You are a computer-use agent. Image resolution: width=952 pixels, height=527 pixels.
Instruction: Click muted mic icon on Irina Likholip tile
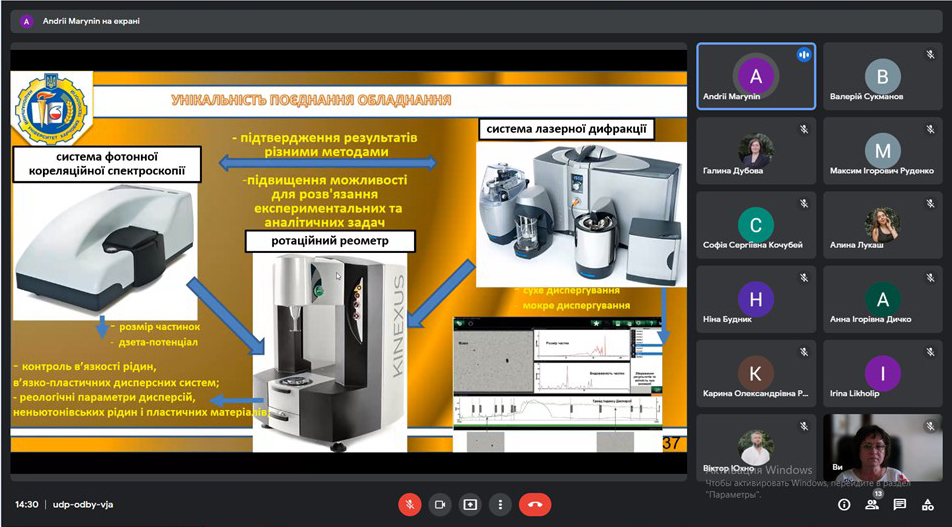[x=930, y=352]
